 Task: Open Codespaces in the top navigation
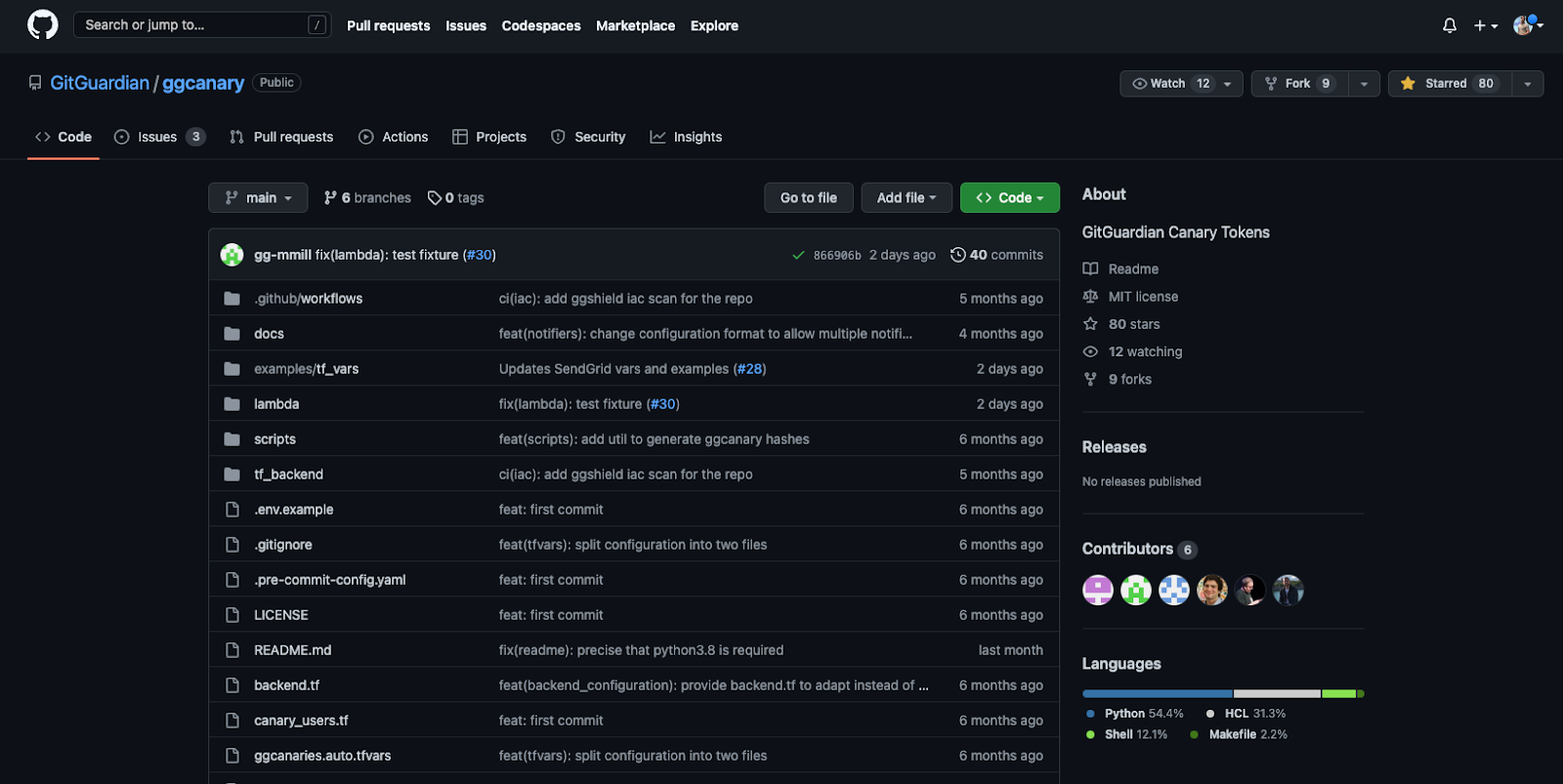pyautogui.click(x=541, y=26)
